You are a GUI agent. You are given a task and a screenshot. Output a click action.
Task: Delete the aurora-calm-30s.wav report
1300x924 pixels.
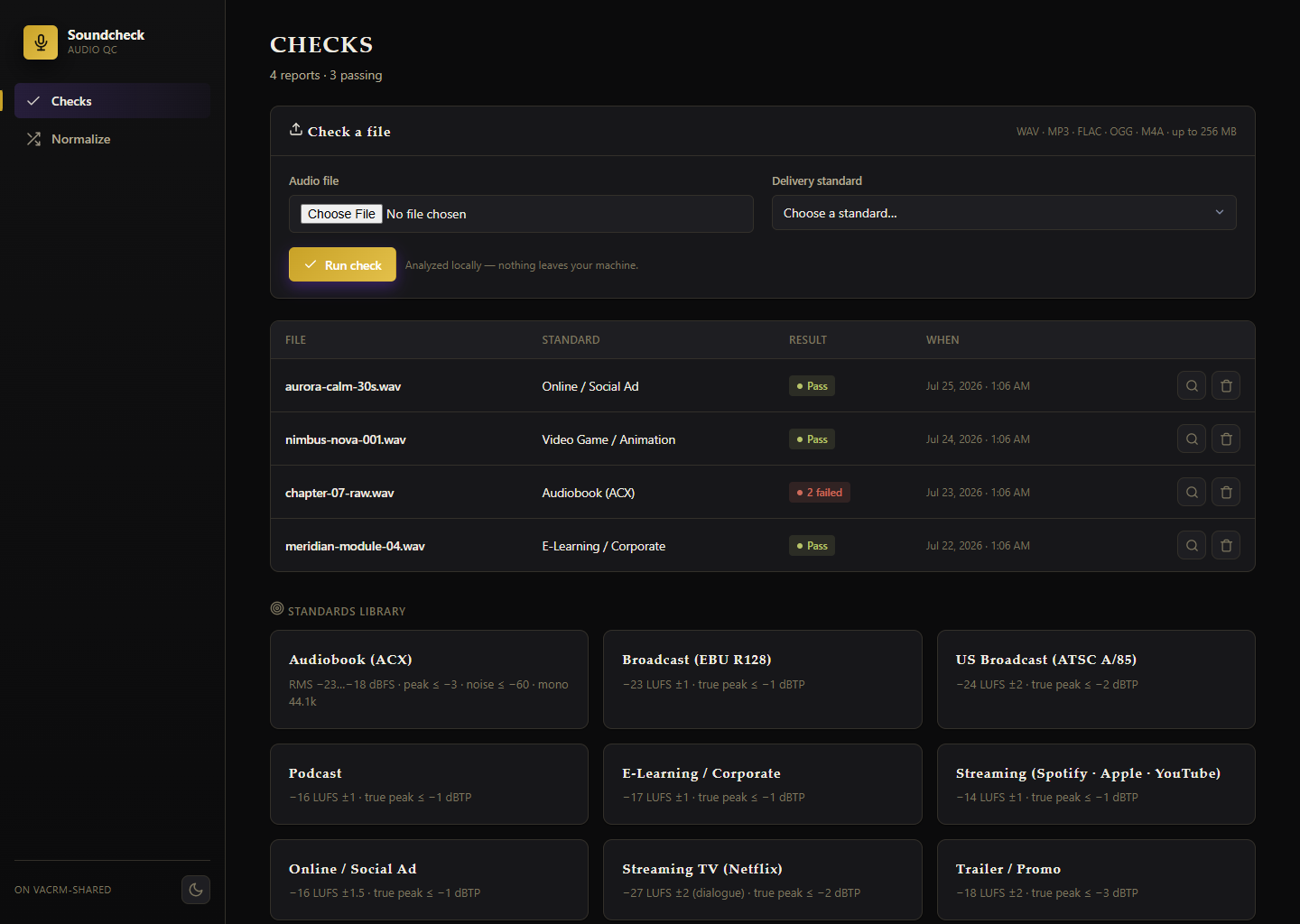1226,385
